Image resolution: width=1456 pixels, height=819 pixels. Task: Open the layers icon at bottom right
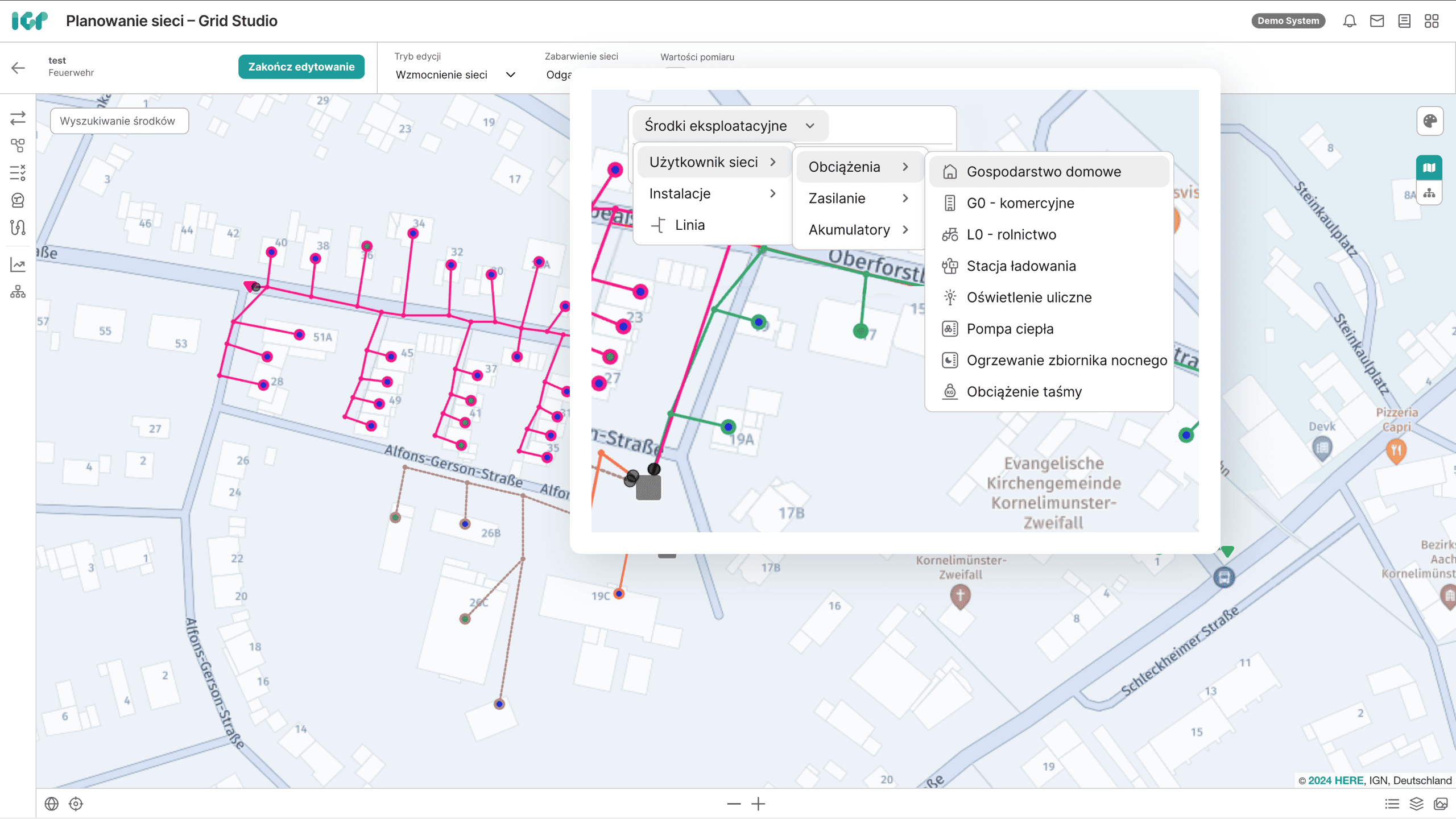coord(1416,804)
